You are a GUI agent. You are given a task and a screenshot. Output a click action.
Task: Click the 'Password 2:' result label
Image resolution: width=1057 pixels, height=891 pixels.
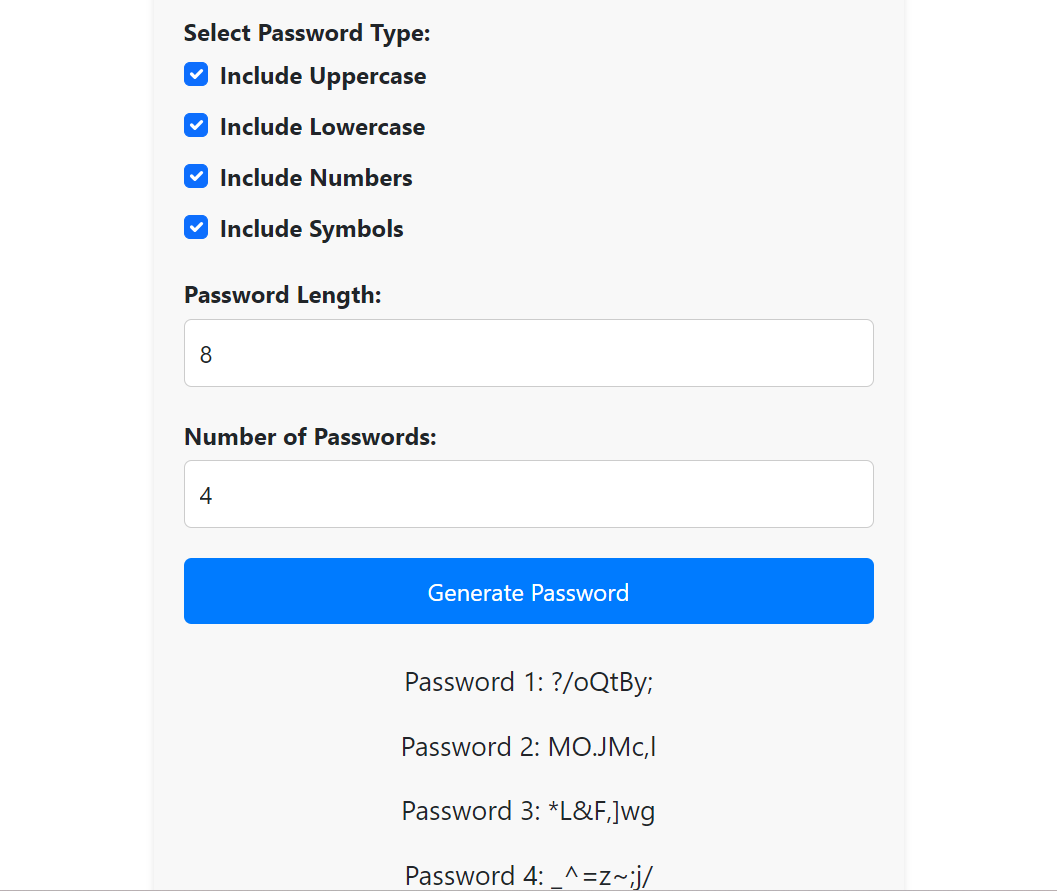470,747
